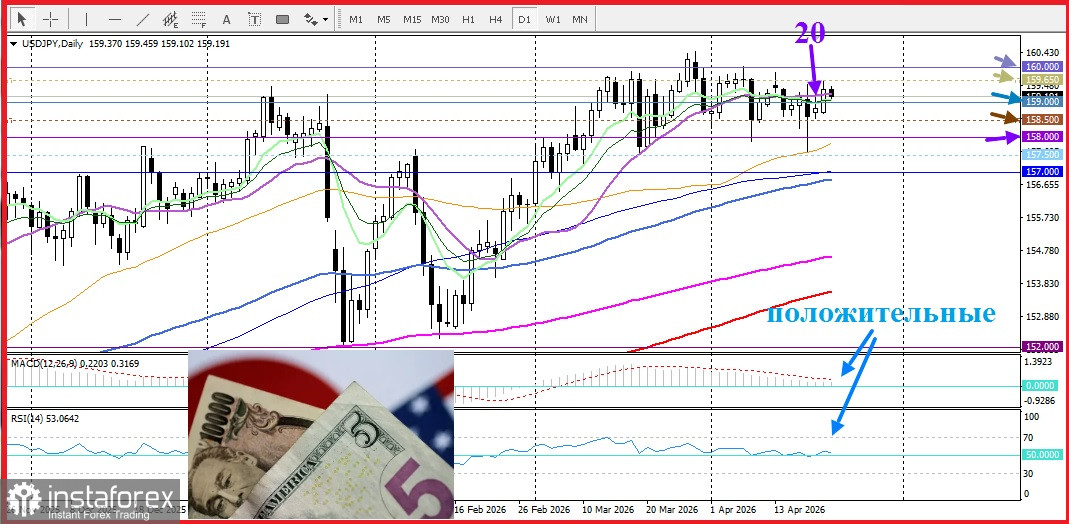The width and height of the screenshot is (1069, 524).
Task: Click the triangle beside USDJPY,Daily title
Action: pos(14,44)
